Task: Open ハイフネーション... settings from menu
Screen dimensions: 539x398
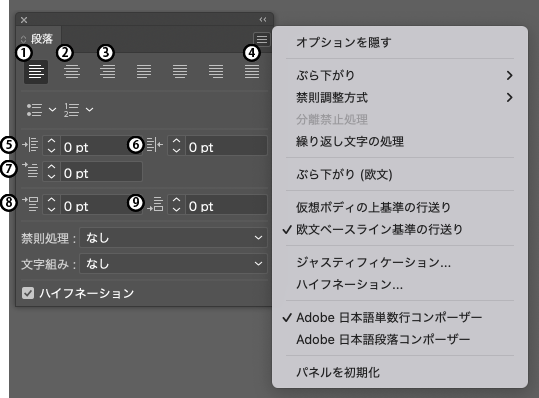Action: pos(400,285)
